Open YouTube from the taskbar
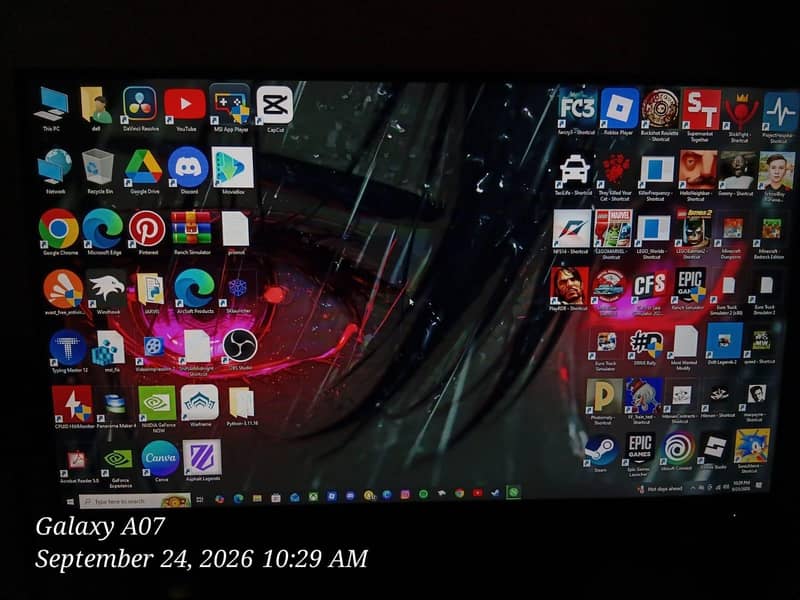The height and width of the screenshot is (600, 800). (x=478, y=493)
